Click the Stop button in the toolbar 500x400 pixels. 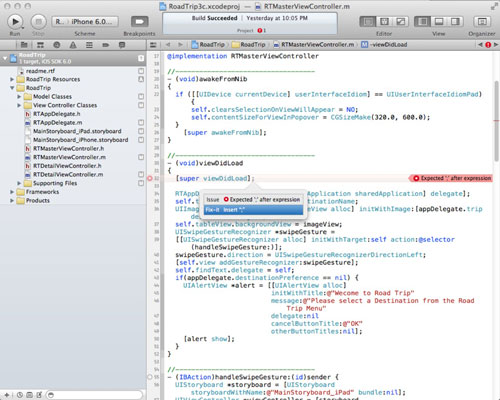pos(39,22)
